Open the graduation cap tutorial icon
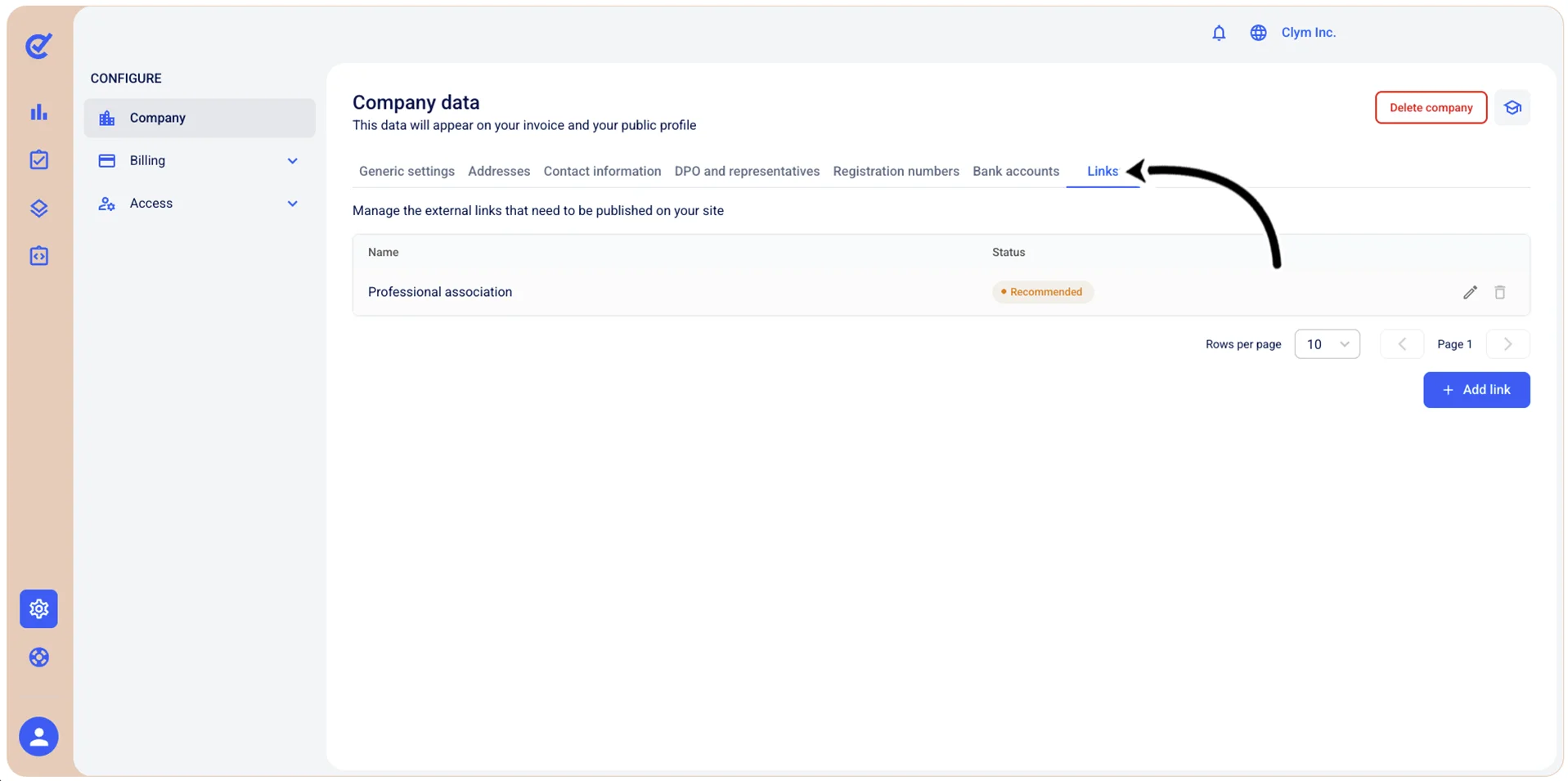This screenshot has width=1568, height=781. (x=1512, y=107)
